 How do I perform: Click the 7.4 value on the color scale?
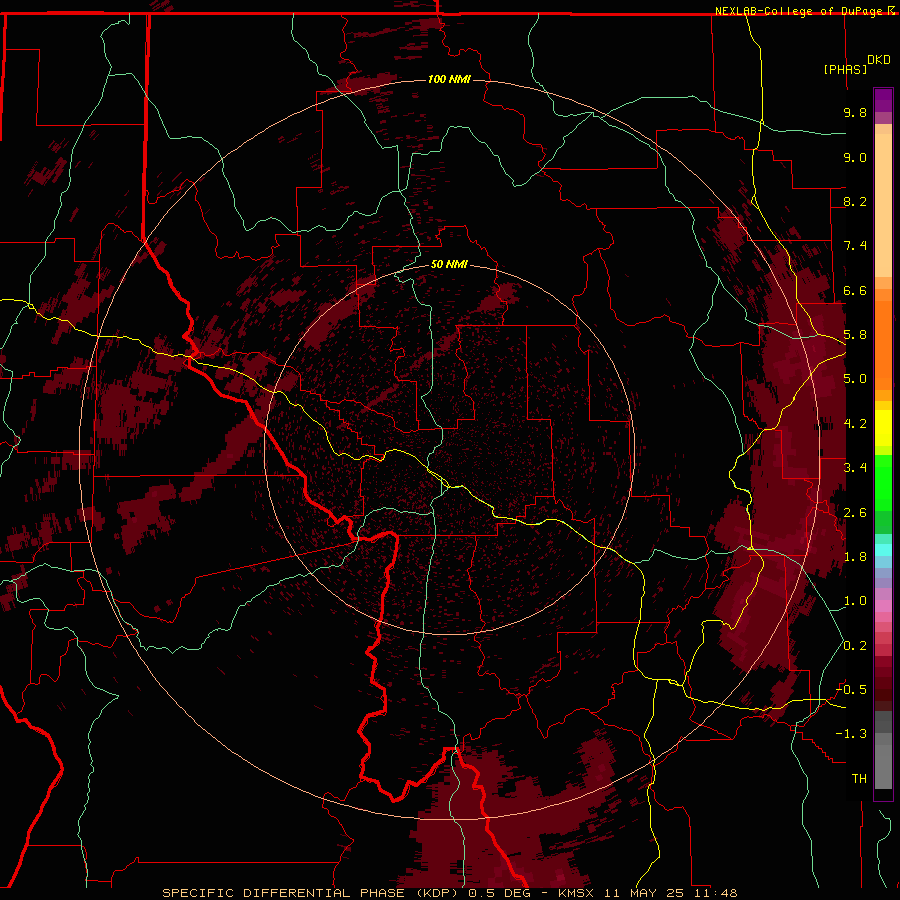click(855, 246)
